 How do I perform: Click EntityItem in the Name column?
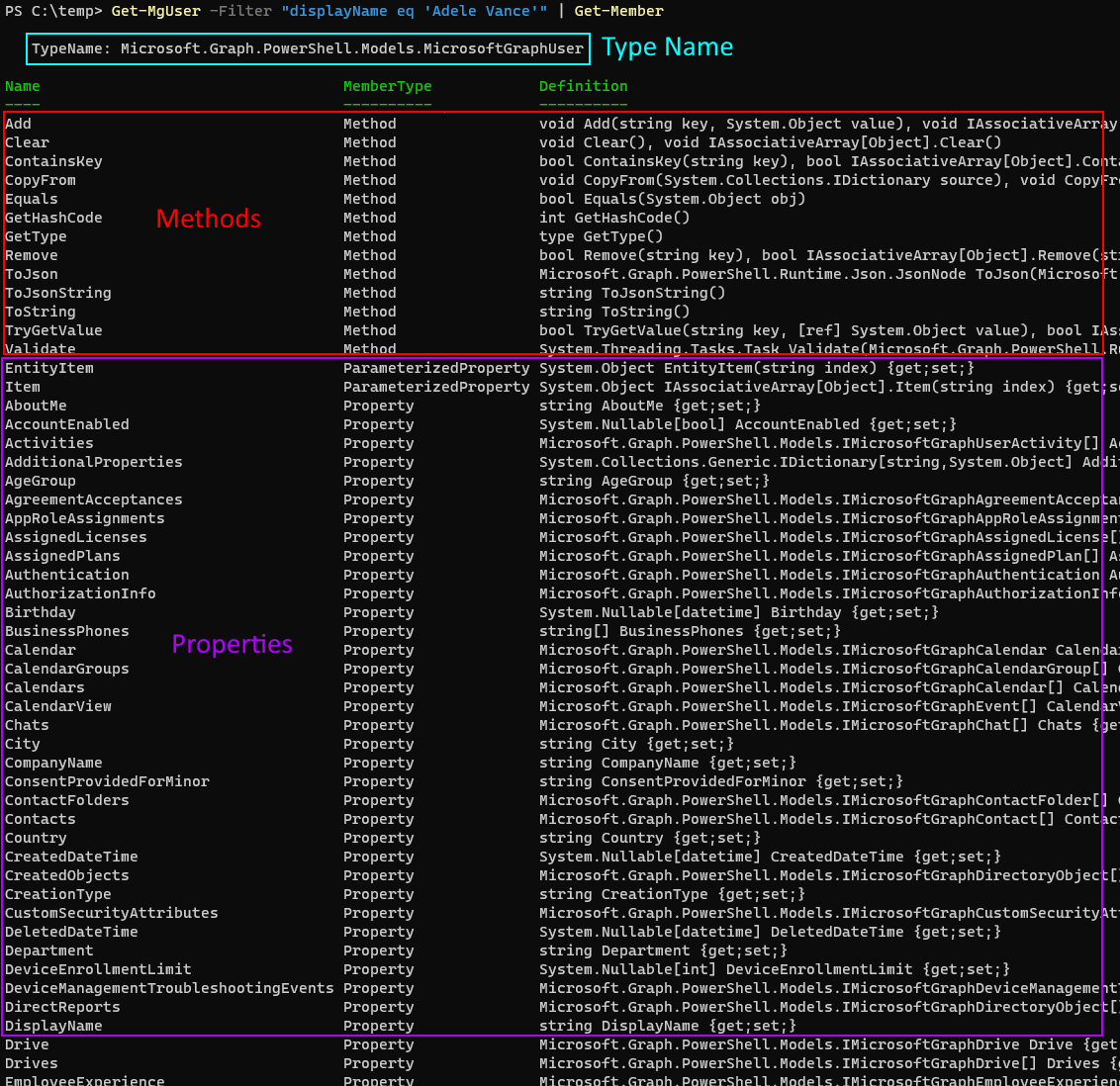coord(49,368)
